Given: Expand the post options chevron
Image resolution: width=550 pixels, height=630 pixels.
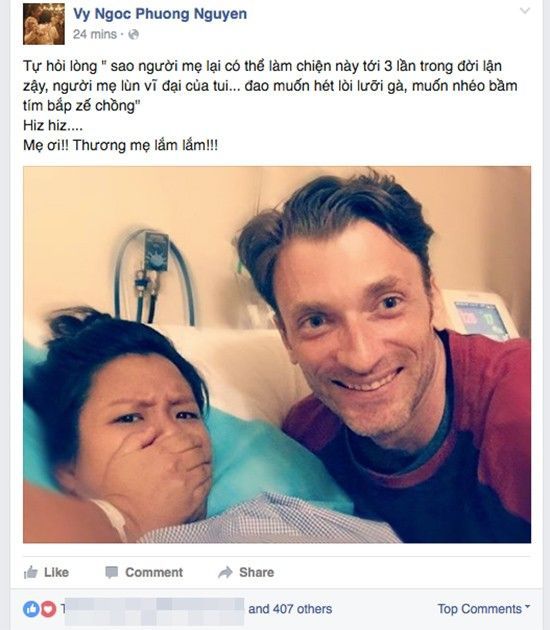Looking at the screenshot, I should click(x=525, y=11).
